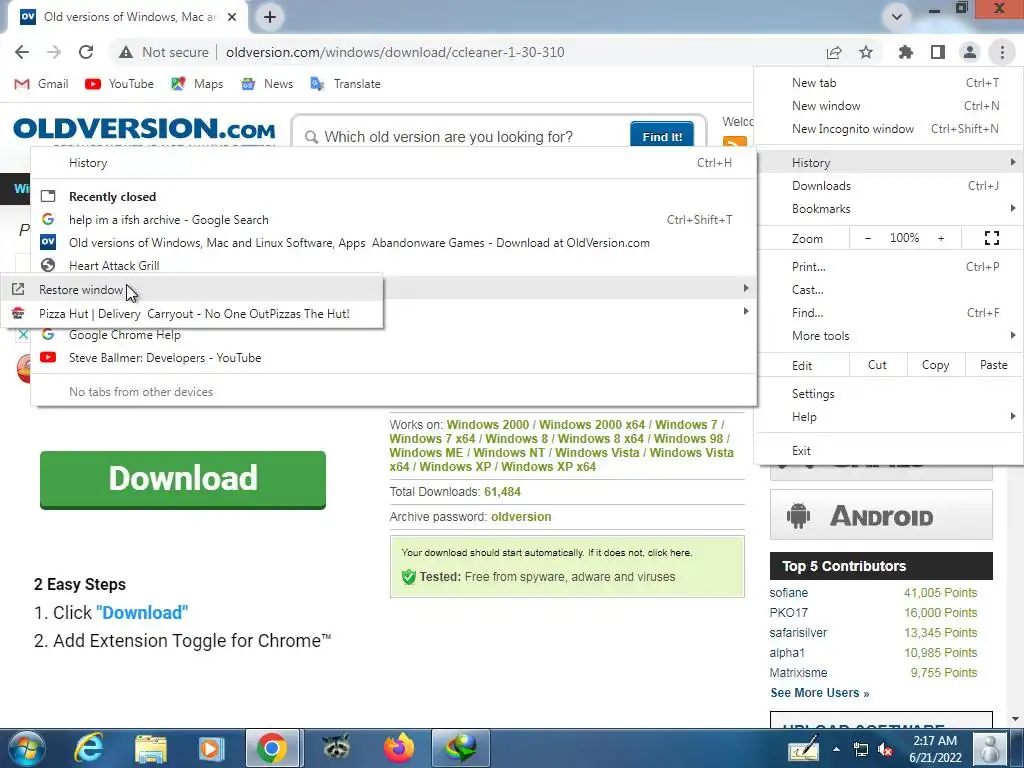Open Firefox from the taskbar
The width and height of the screenshot is (1024, 768).
399,748
